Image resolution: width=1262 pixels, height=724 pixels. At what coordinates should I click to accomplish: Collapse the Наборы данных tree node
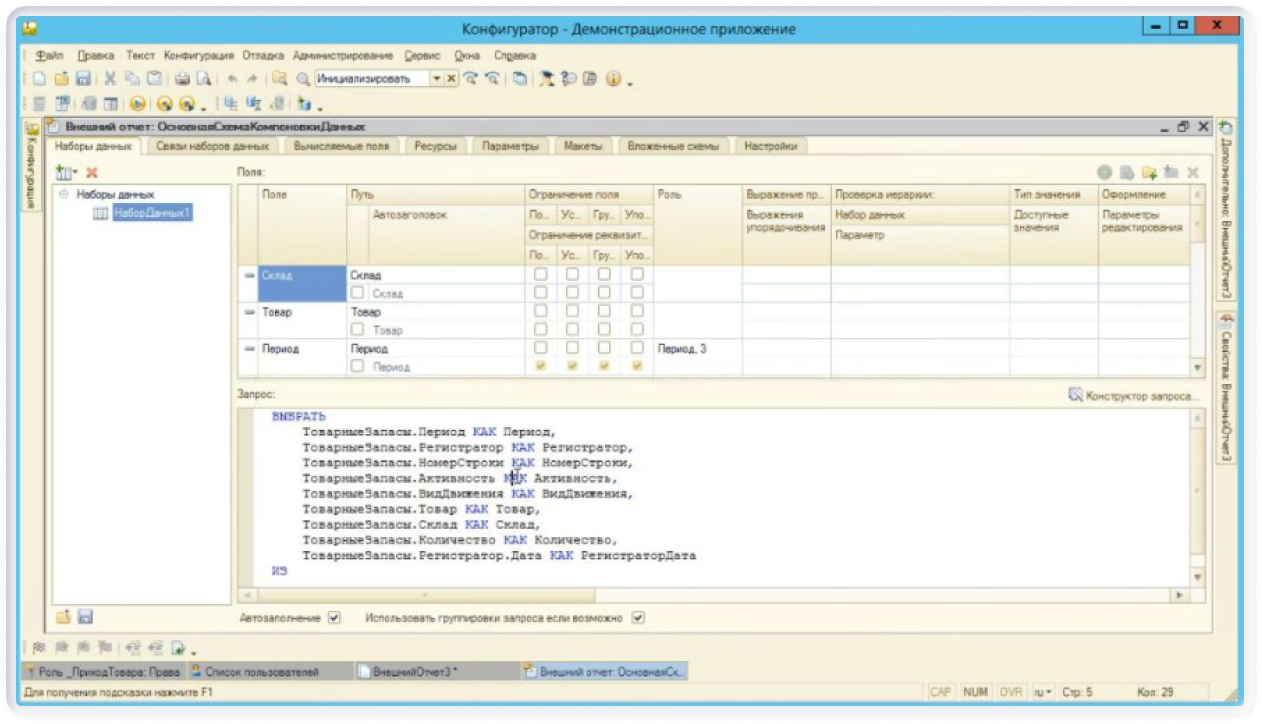pyautogui.click(x=64, y=194)
